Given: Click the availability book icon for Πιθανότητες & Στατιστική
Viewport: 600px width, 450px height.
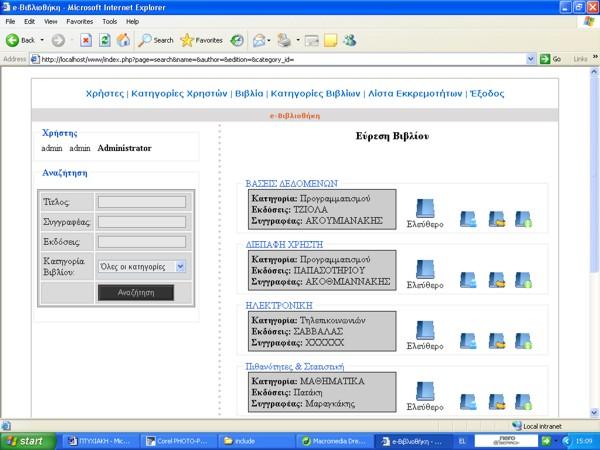Looking at the screenshot, I should click(425, 391).
